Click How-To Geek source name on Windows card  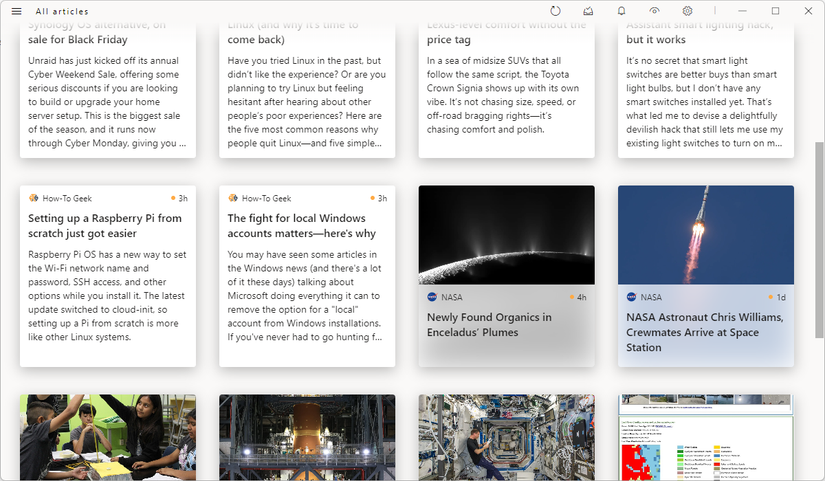[266, 198]
